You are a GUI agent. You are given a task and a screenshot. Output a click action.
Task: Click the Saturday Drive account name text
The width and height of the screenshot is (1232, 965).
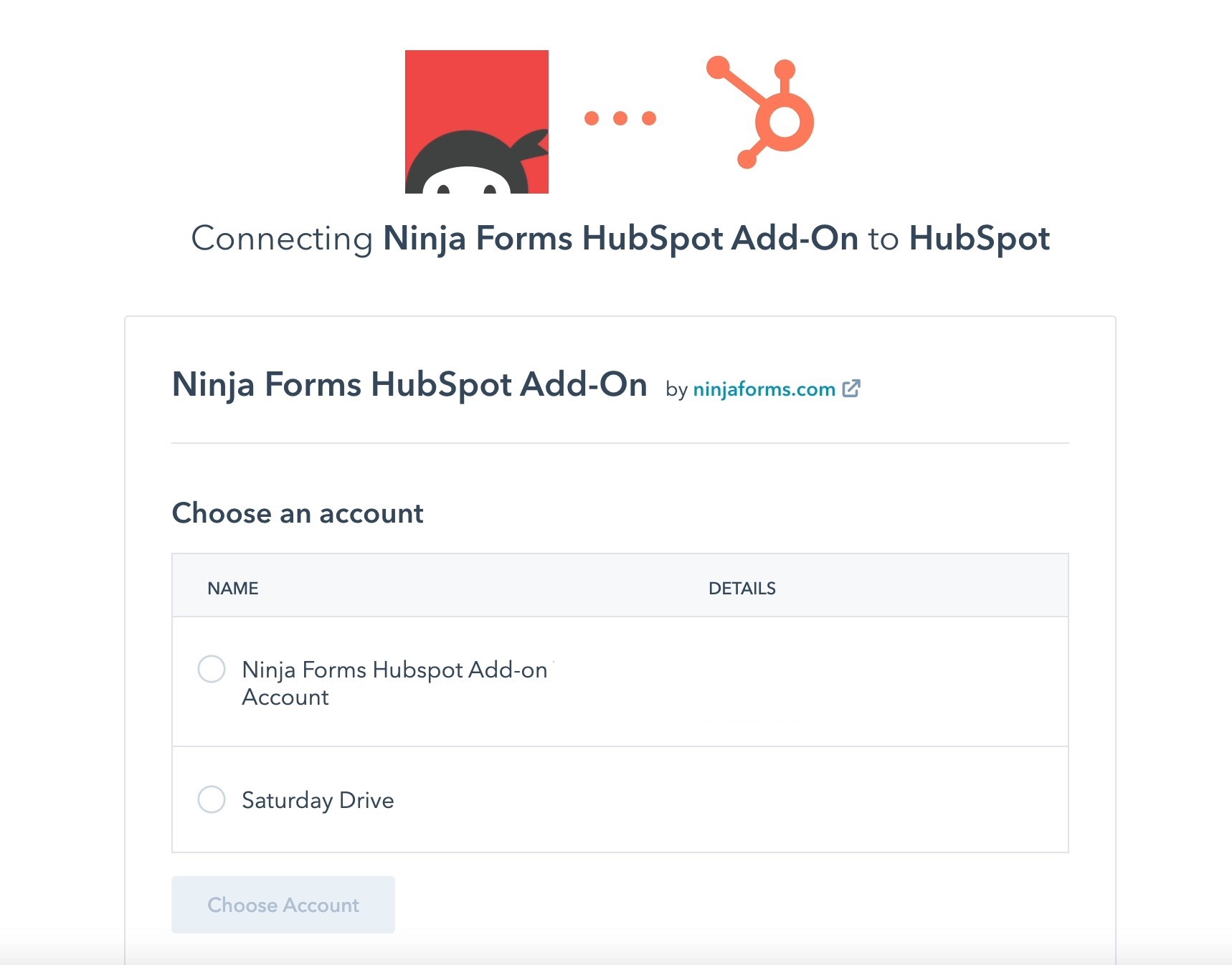[318, 800]
